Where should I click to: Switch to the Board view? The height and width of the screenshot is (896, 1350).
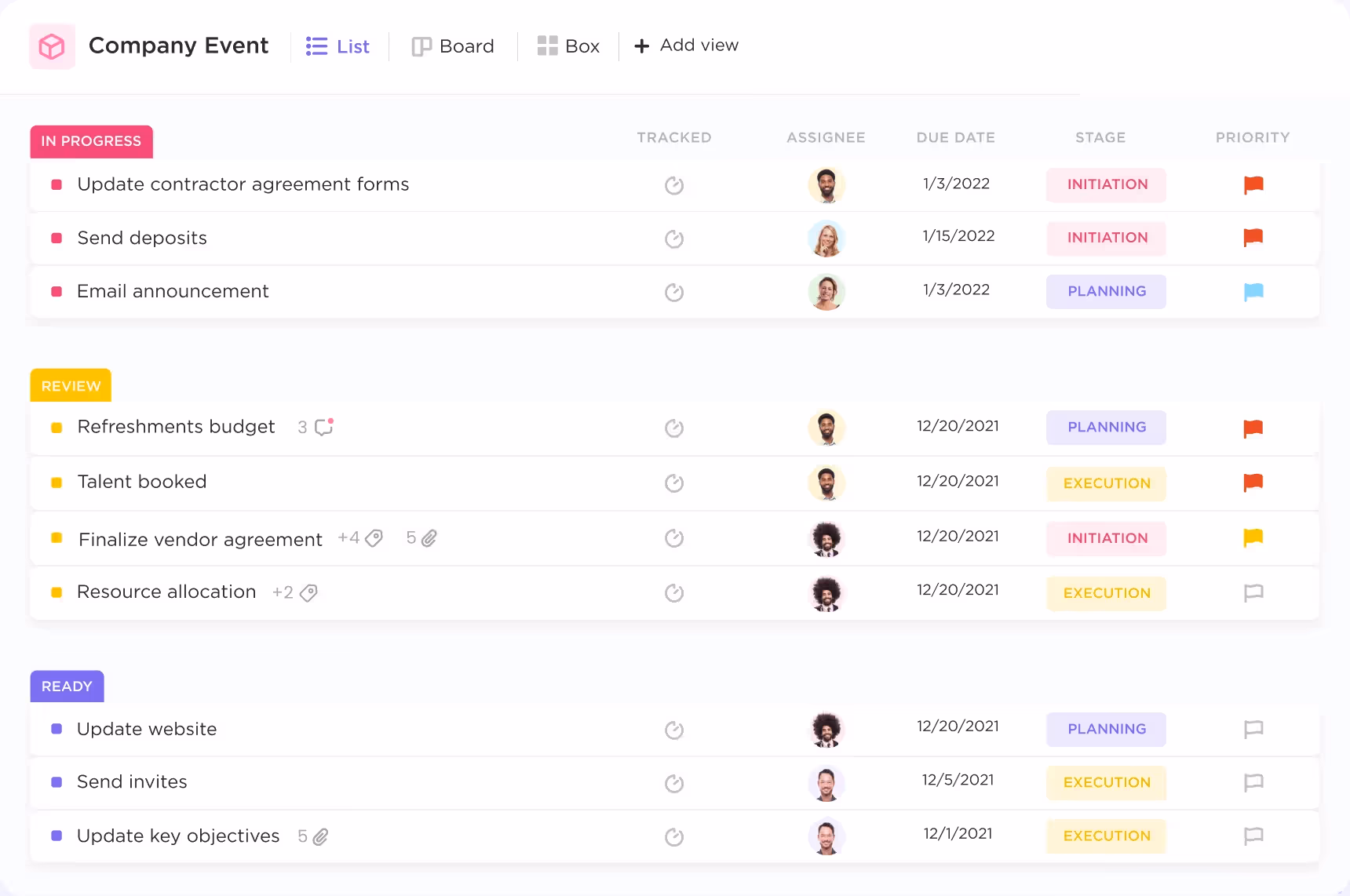click(453, 46)
